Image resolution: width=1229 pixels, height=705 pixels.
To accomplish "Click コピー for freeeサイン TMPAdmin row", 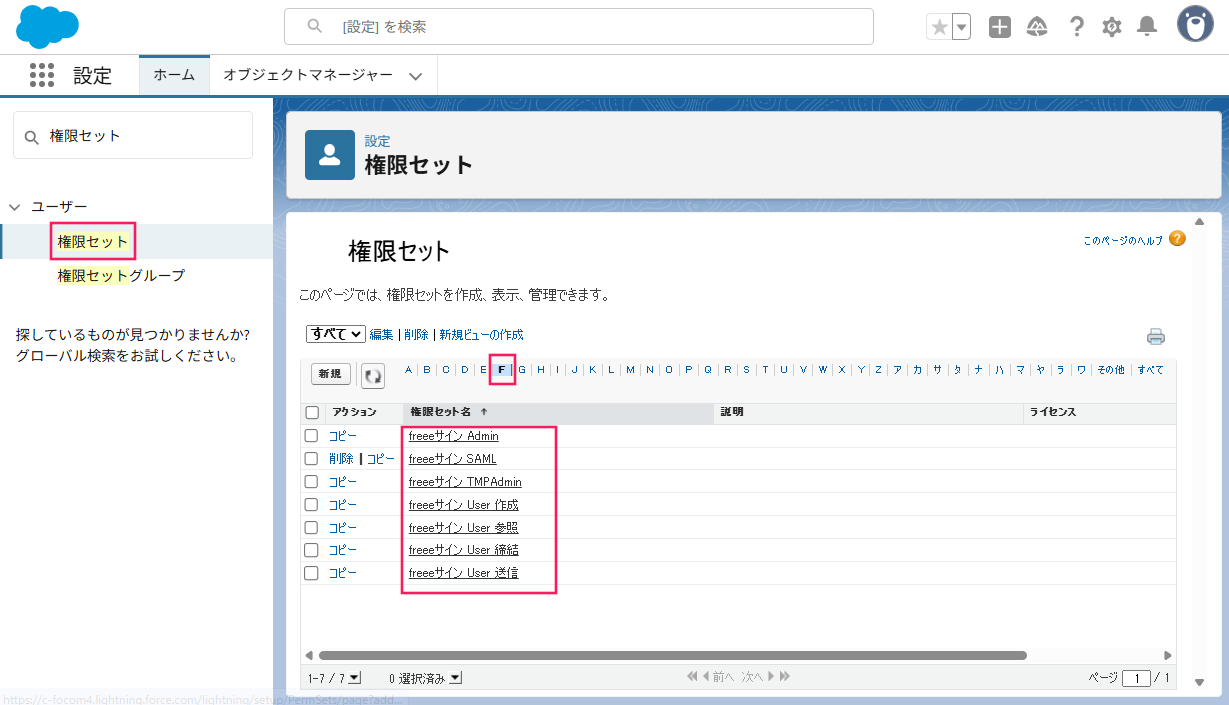I will click(x=342, y=482).
